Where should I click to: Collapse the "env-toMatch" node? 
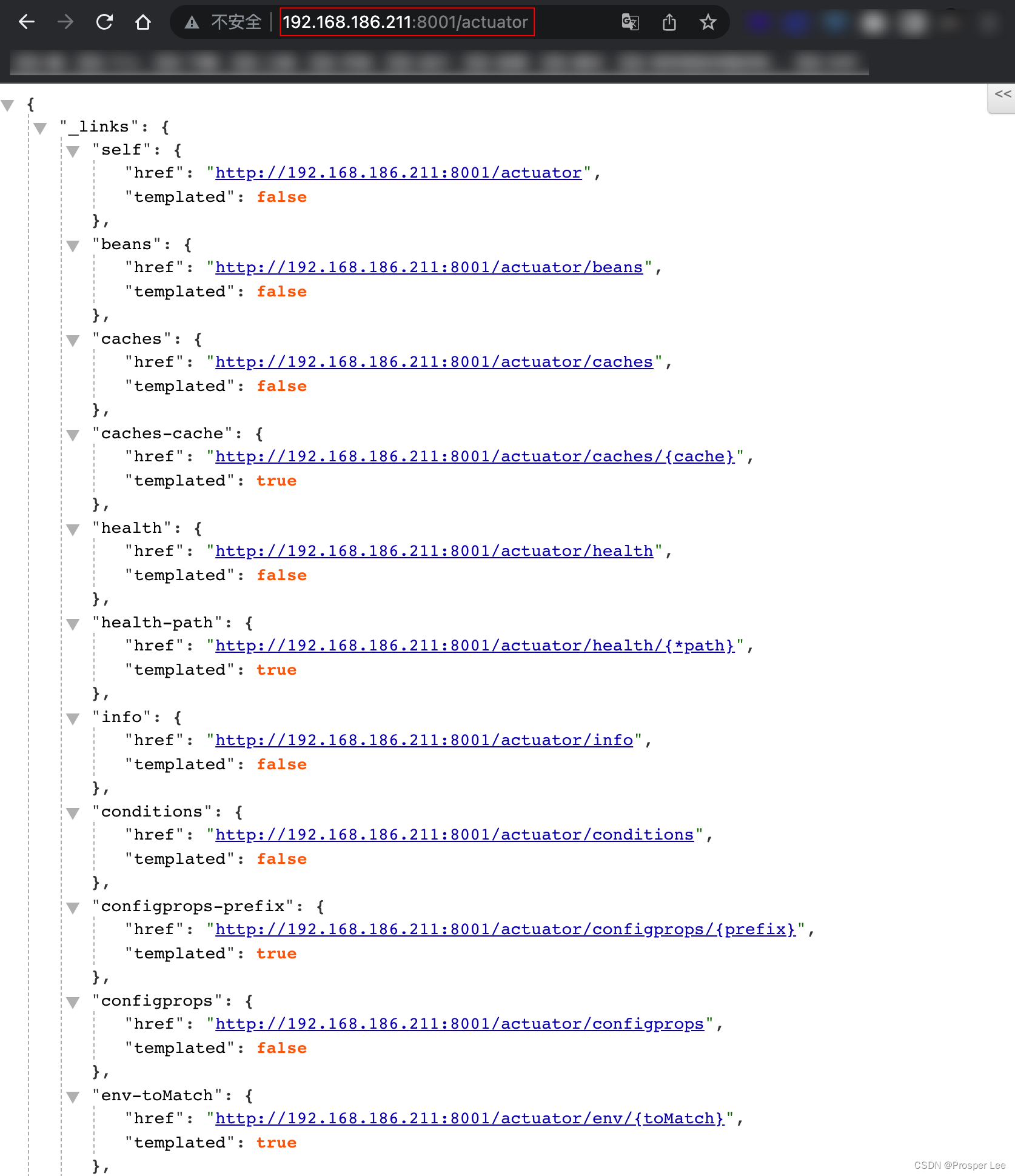73,1097
